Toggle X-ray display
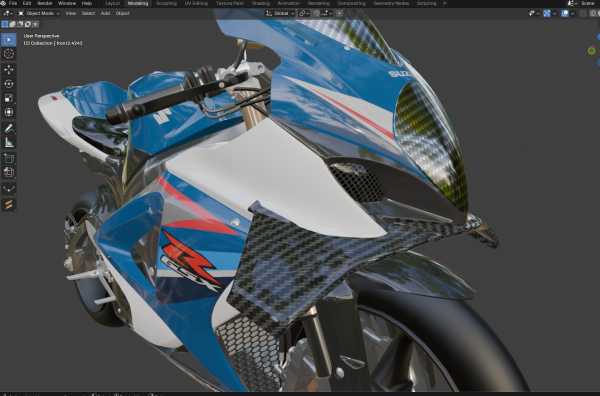The height and width of the screenshot is (396, 600). (583, 13)
